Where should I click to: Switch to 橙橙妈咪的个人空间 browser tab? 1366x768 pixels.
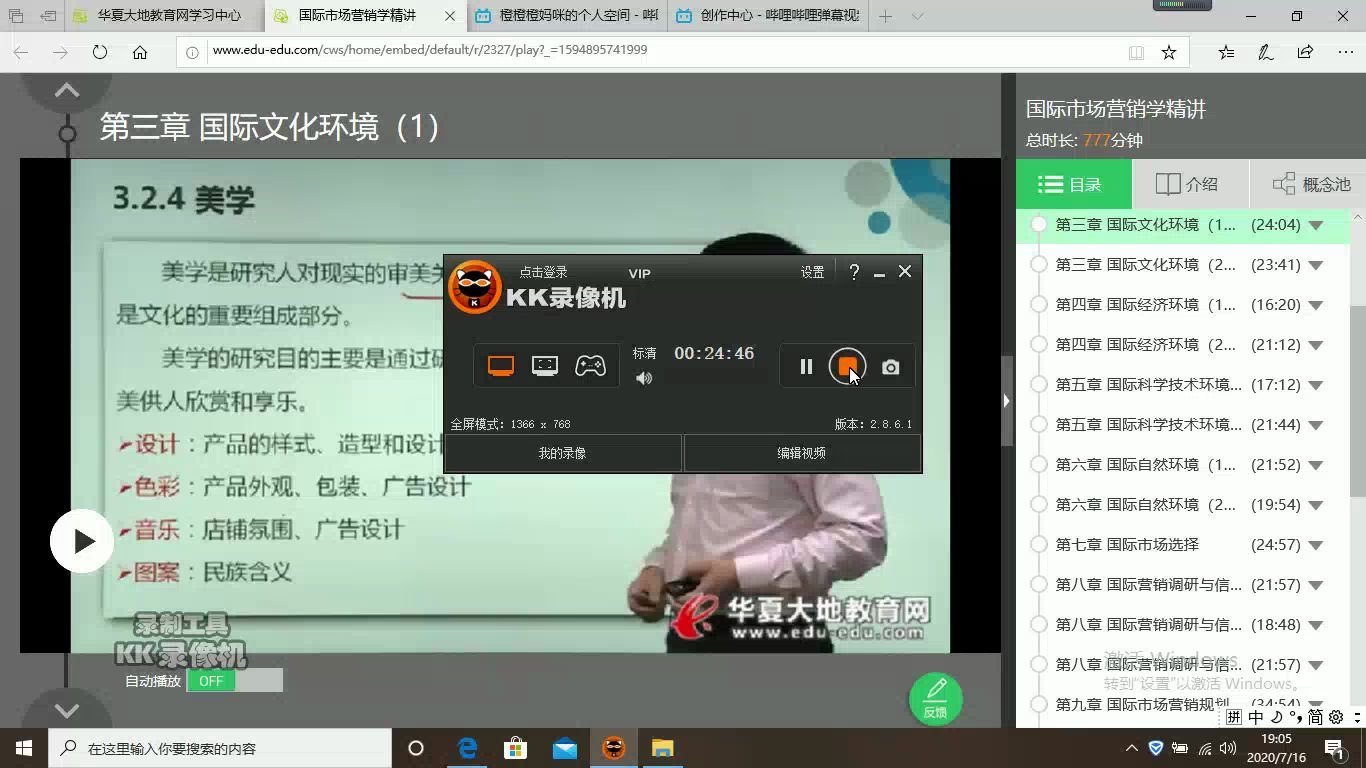pyautogui.click(x=566, y=16)
